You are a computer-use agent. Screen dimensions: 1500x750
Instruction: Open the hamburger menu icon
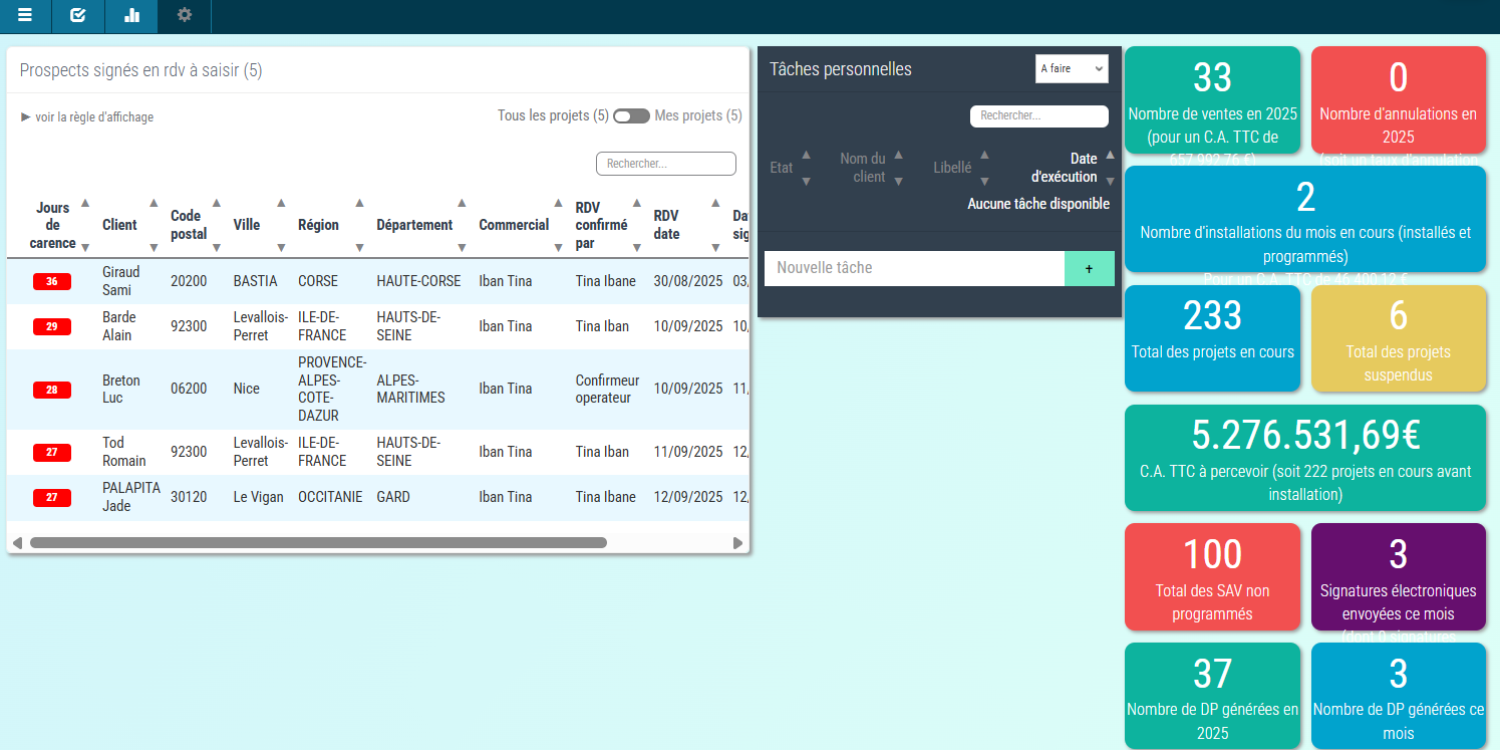pyautogui.click(x=25, y=15)
